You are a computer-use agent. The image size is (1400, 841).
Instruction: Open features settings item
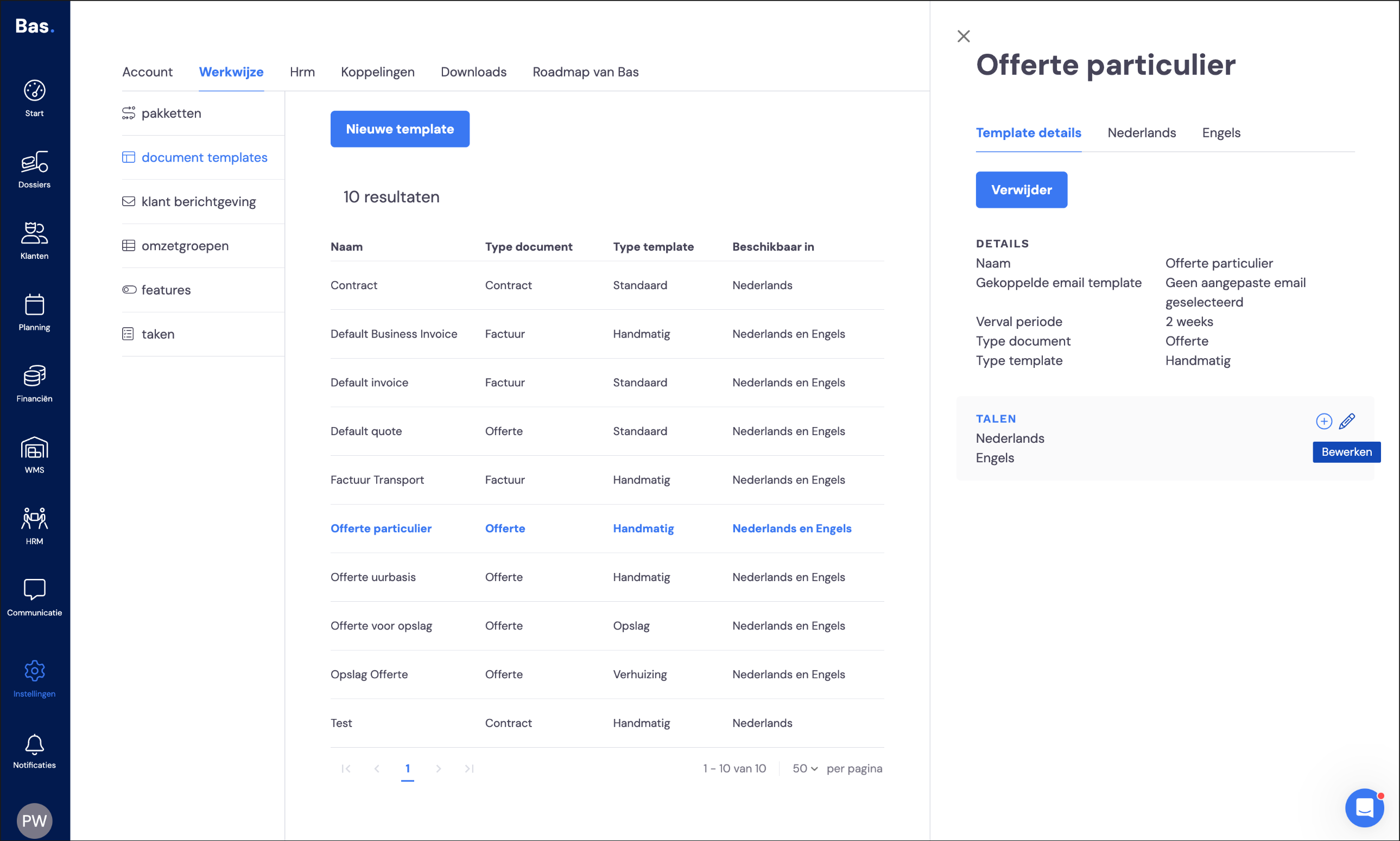[x=203, y=290]
